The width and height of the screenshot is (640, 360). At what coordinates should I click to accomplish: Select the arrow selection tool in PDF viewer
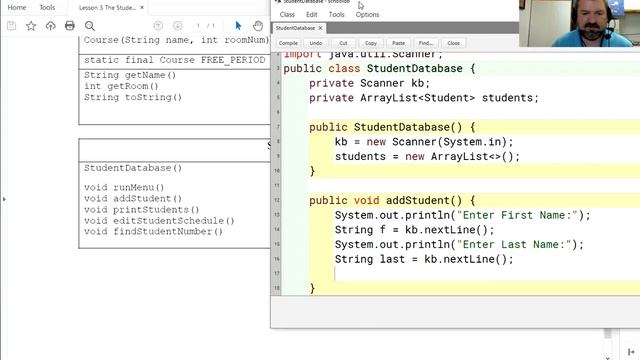click(x=238, y=26)
